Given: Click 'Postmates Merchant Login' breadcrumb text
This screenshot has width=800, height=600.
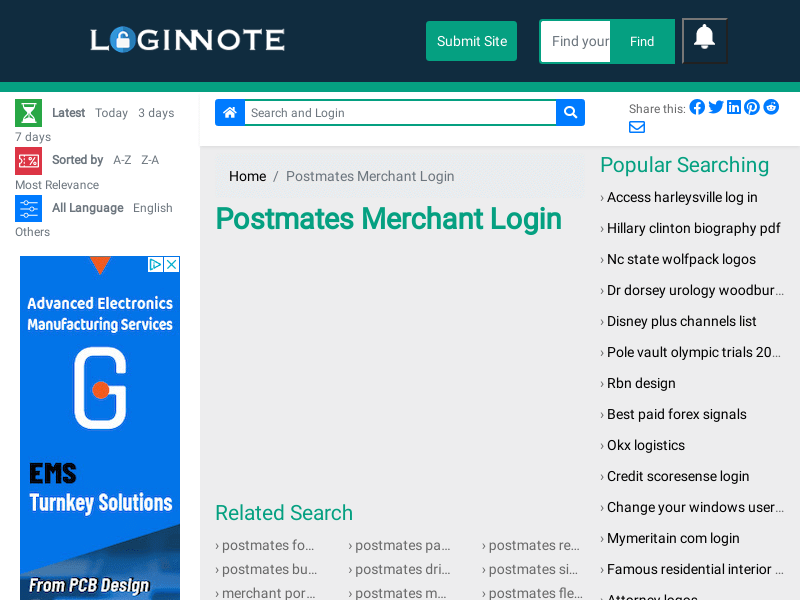Looking at the screenshot, I should click(370, 176).
